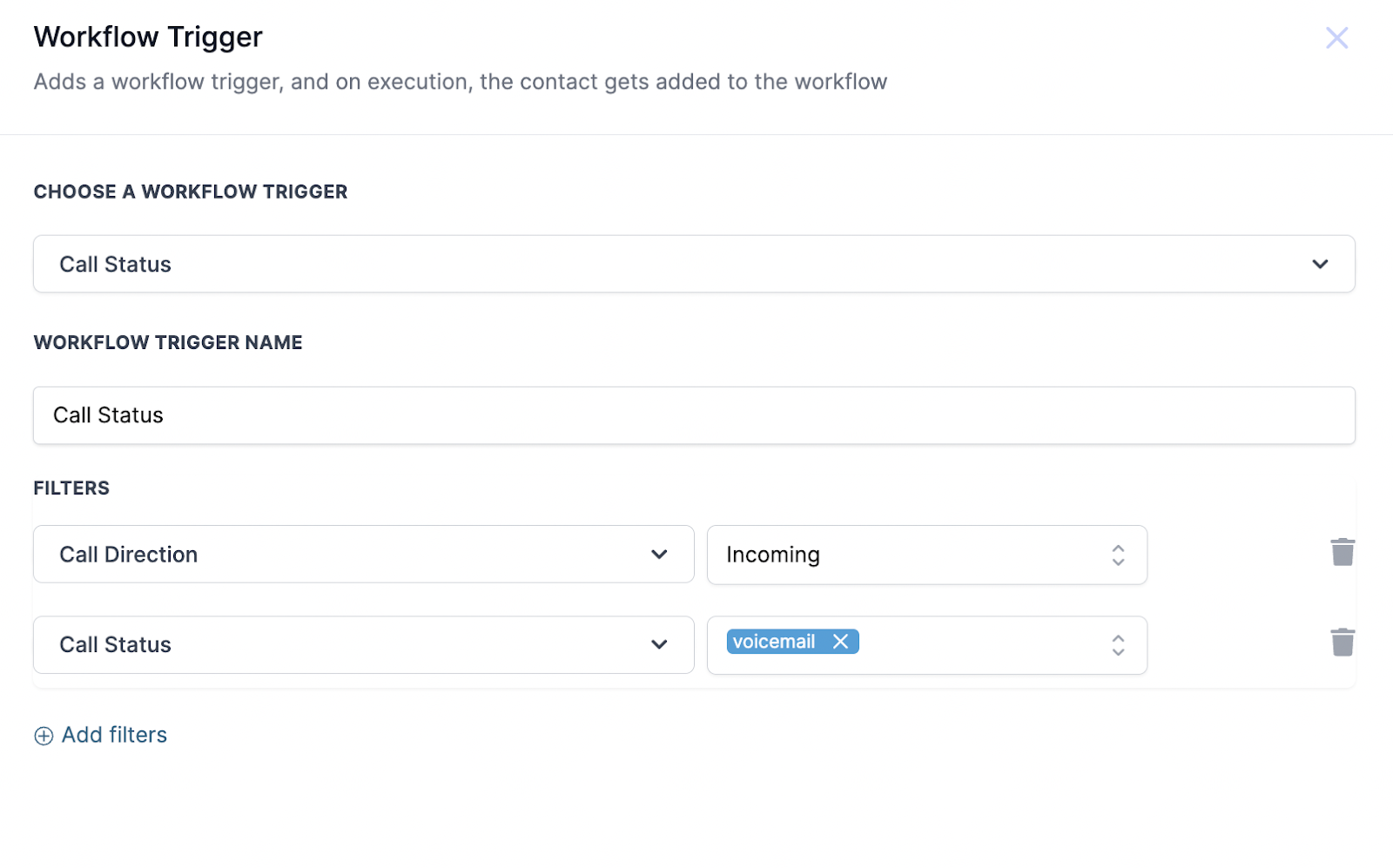
Task: Delete the Call Direction filter row
Action: click(1343, 551)
